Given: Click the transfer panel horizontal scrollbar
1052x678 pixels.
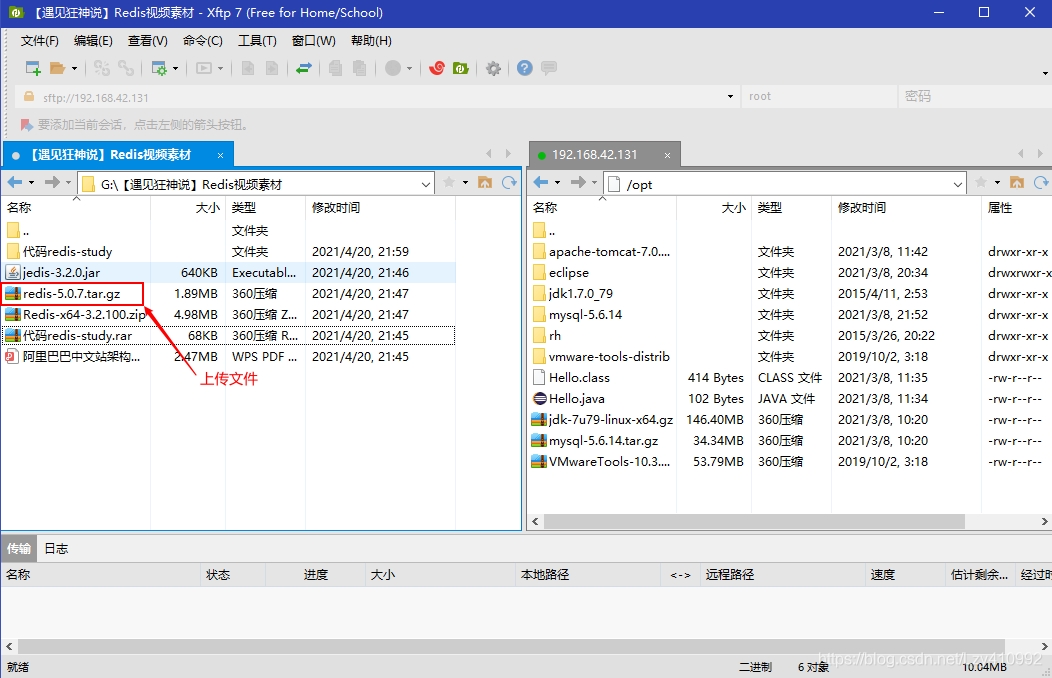Looking at the screenshot, I should [511, 646].
